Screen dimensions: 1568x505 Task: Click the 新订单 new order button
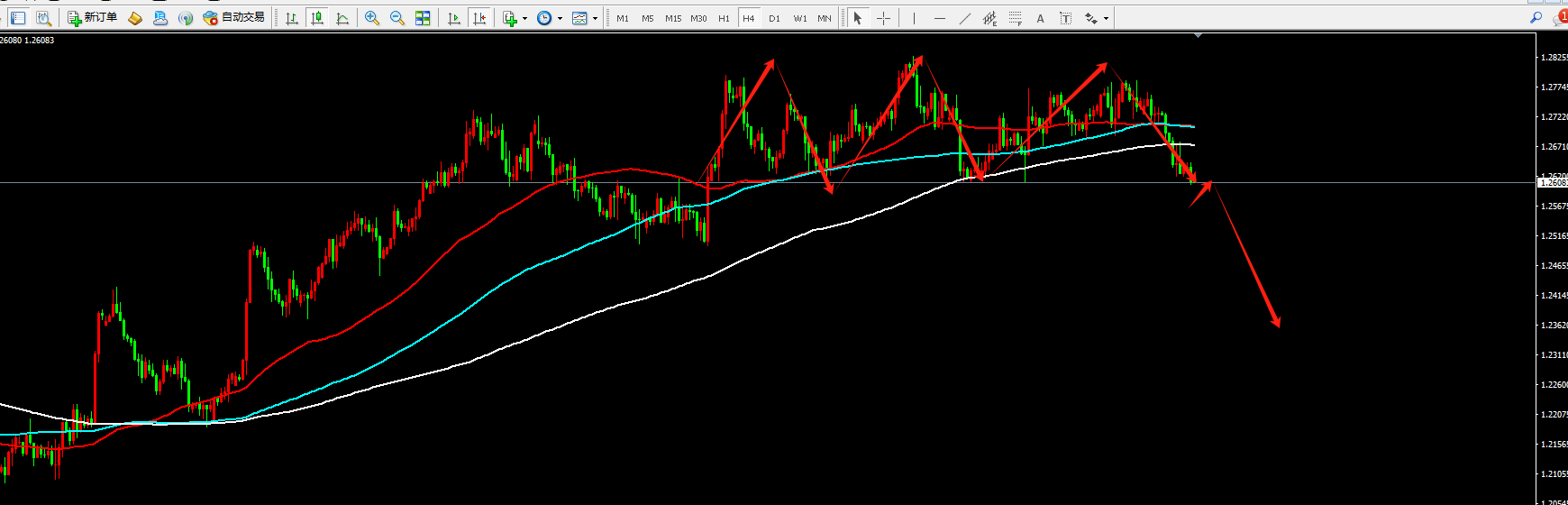coord(93,18)
